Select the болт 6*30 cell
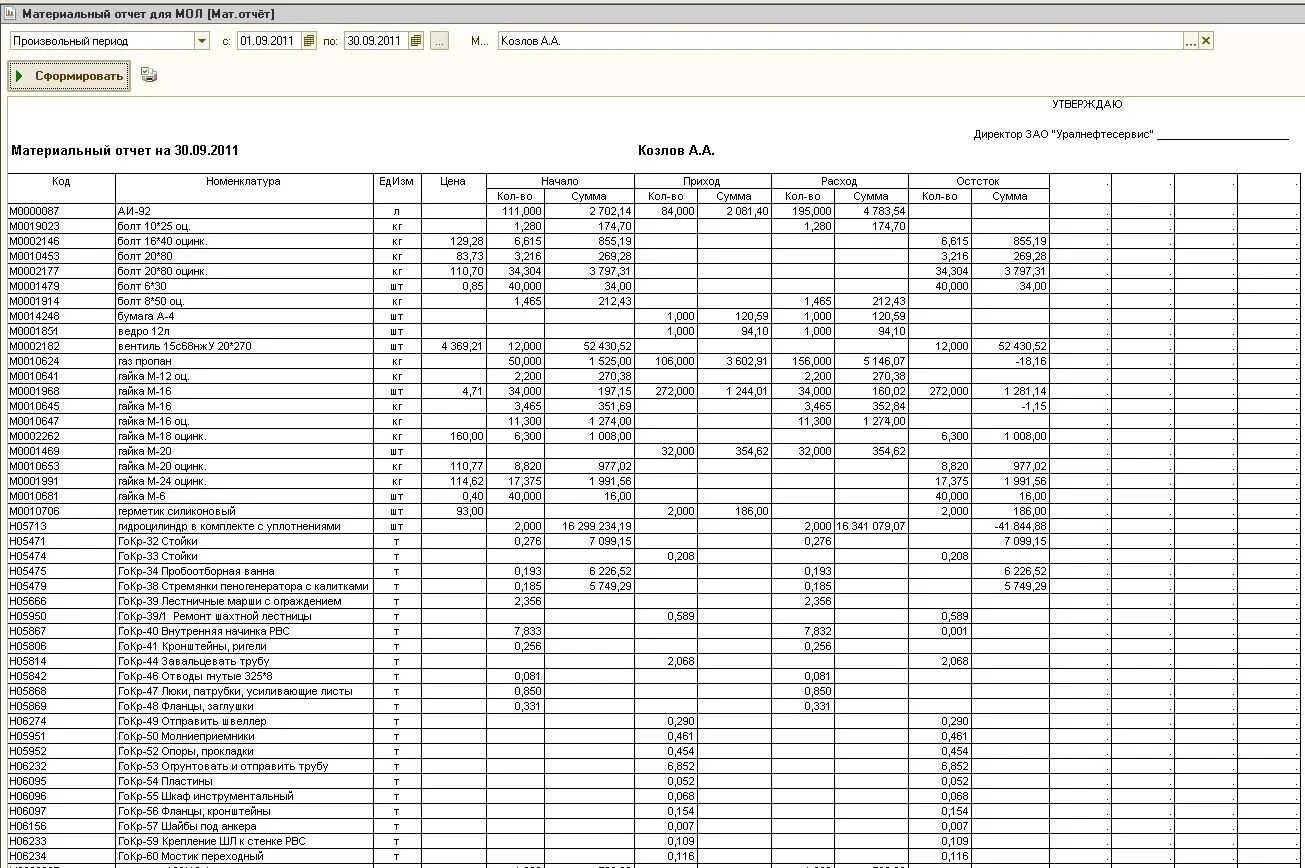The height and width of the screenshot is (868, 1305). coord(244,286)
